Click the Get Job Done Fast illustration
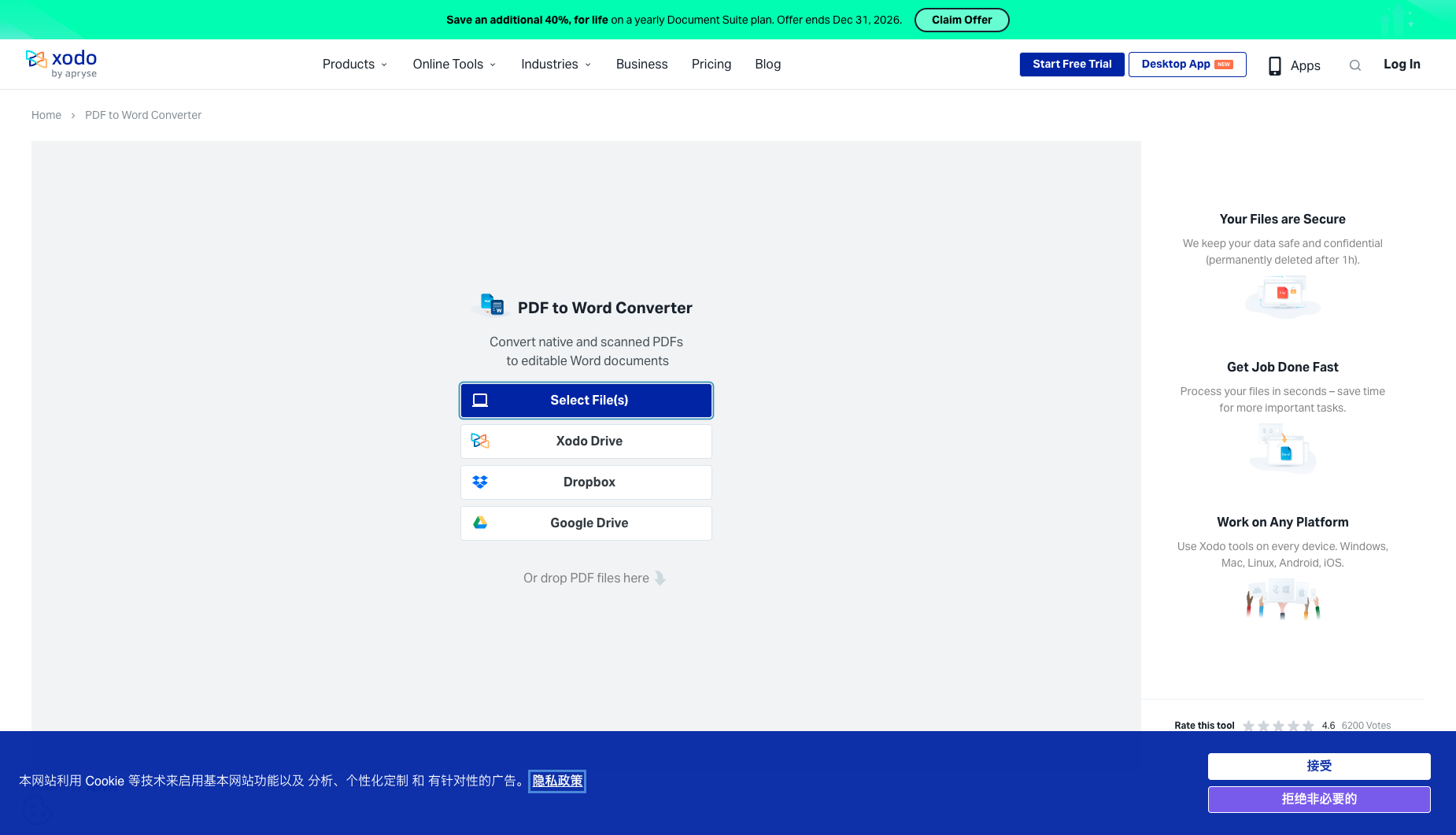Viewport: 1456px width, 835px height. 1283,448
